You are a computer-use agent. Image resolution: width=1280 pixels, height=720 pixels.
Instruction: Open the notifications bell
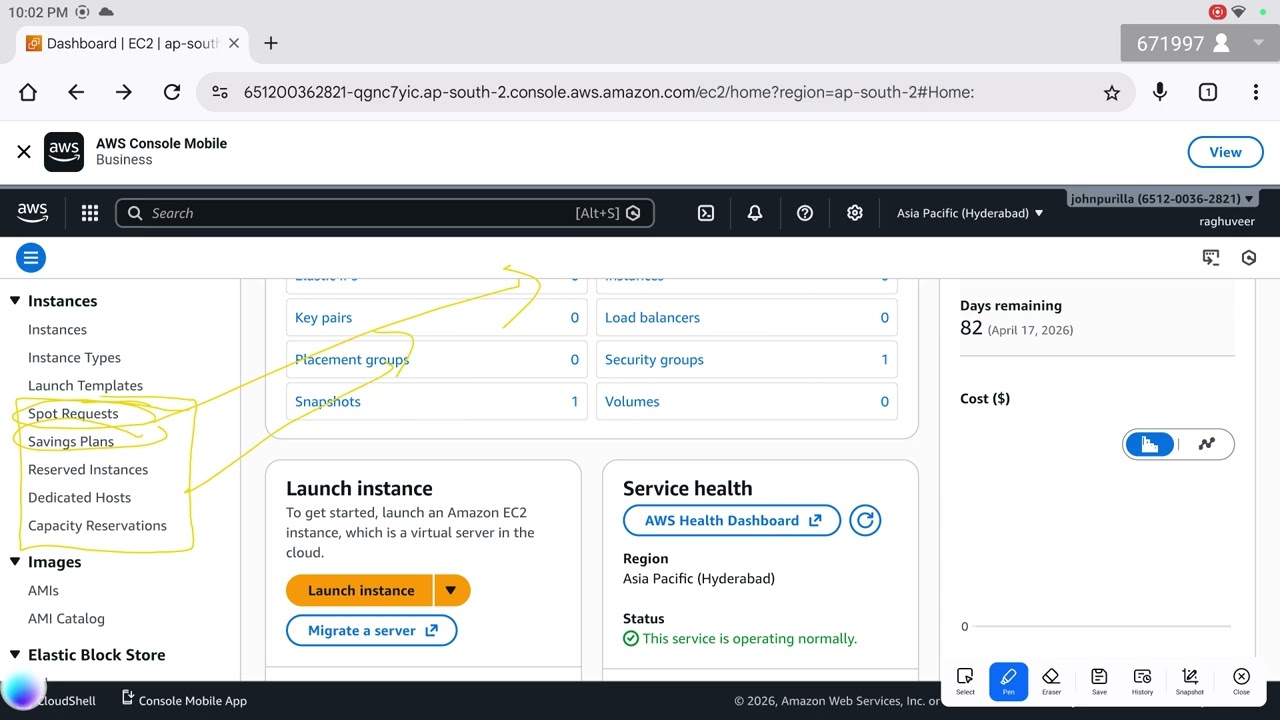tap(755, 213)
